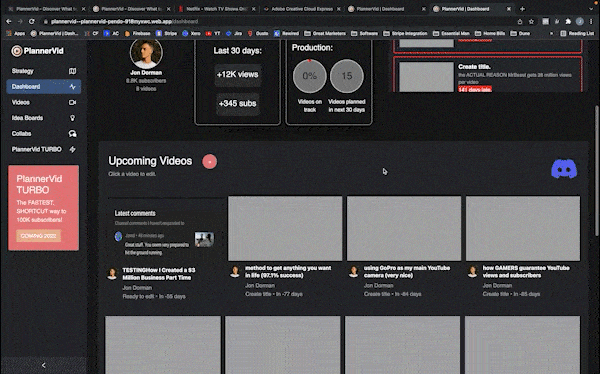Open the TESTINGHow I Created a $3 Million video
The image size is (600, 374).
click(x=159, y=274)
